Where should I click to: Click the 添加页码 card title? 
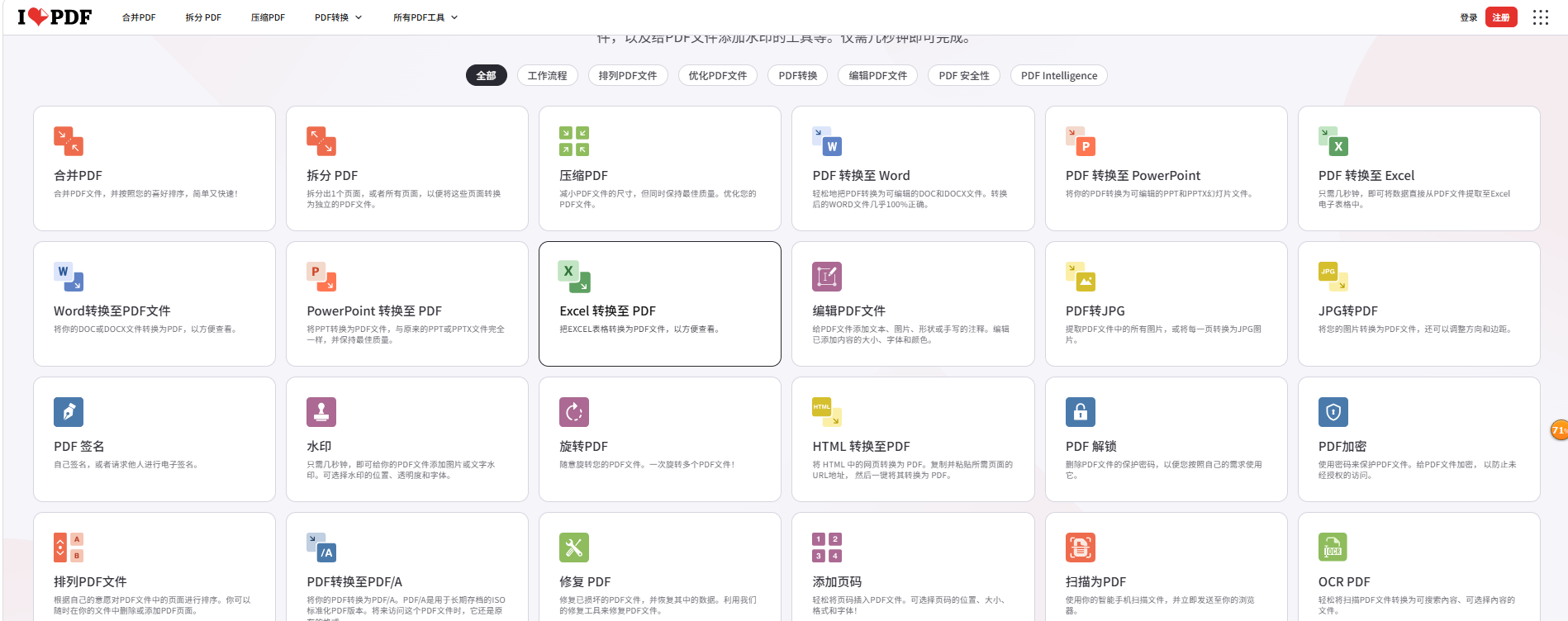[837, 582]
